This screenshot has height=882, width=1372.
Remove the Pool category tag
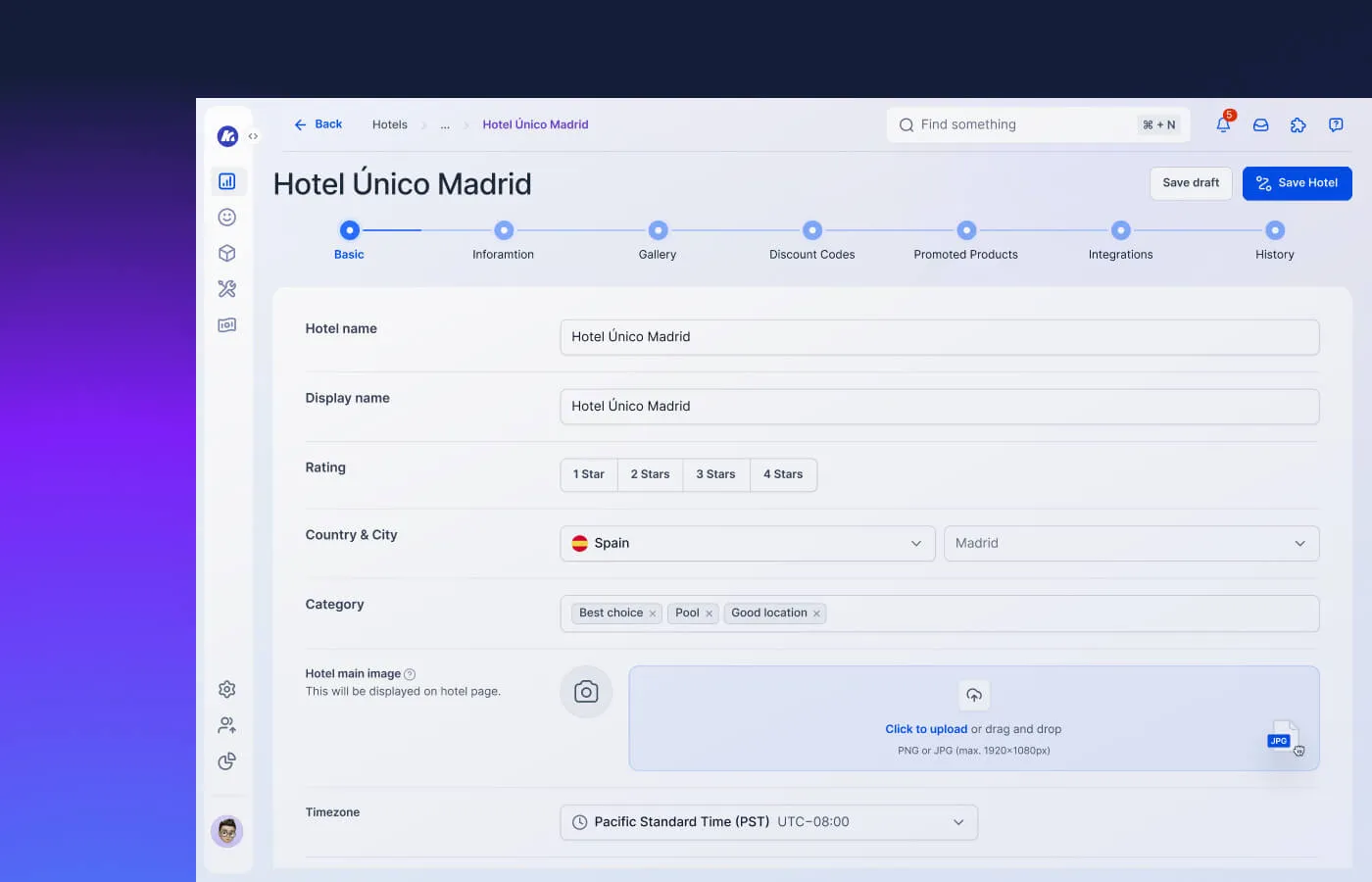click(x=709, y=613)
